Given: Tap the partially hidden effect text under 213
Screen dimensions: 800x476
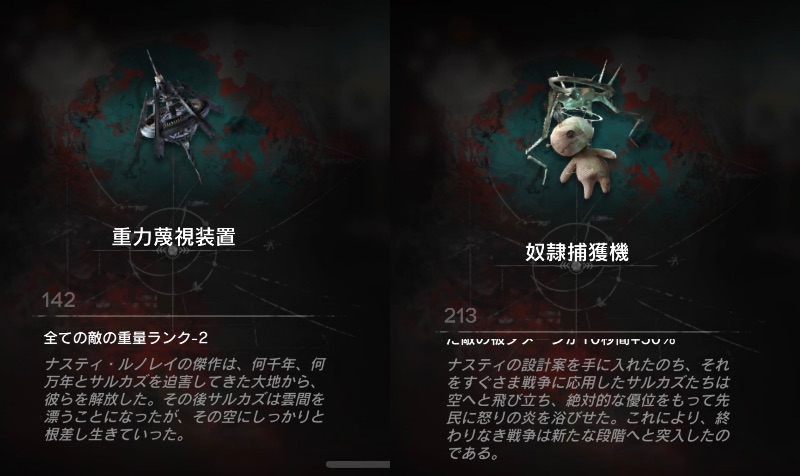Looking at the screenshot, I should pos(561,340).
